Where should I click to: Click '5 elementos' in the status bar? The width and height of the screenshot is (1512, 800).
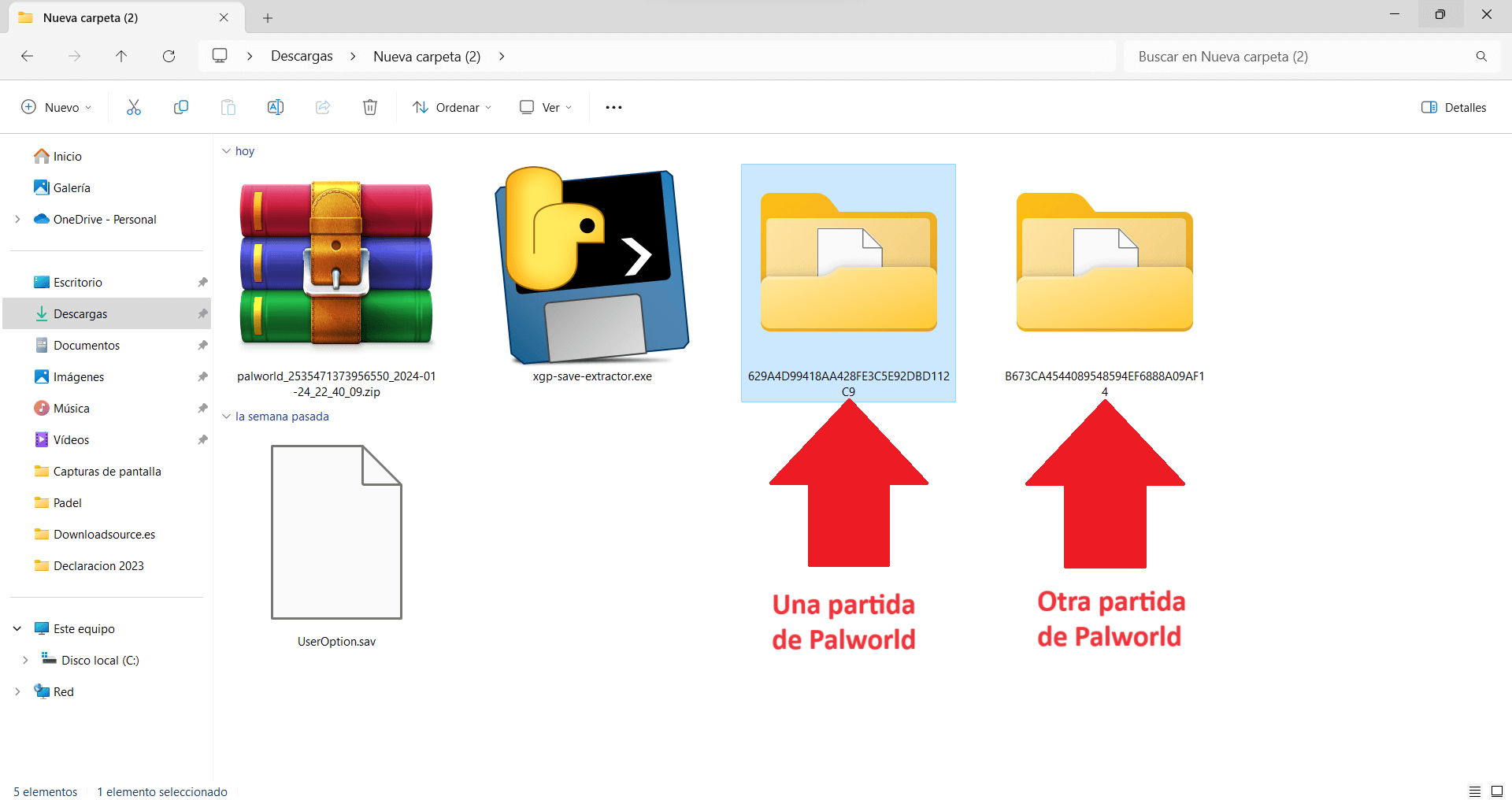click(46, 791)
